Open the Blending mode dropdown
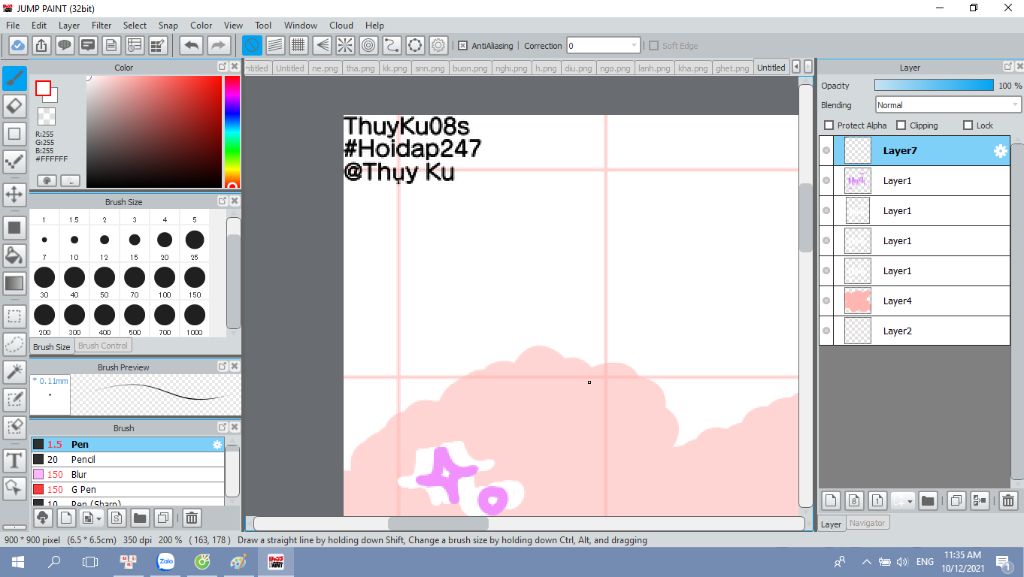 [947, 105]
